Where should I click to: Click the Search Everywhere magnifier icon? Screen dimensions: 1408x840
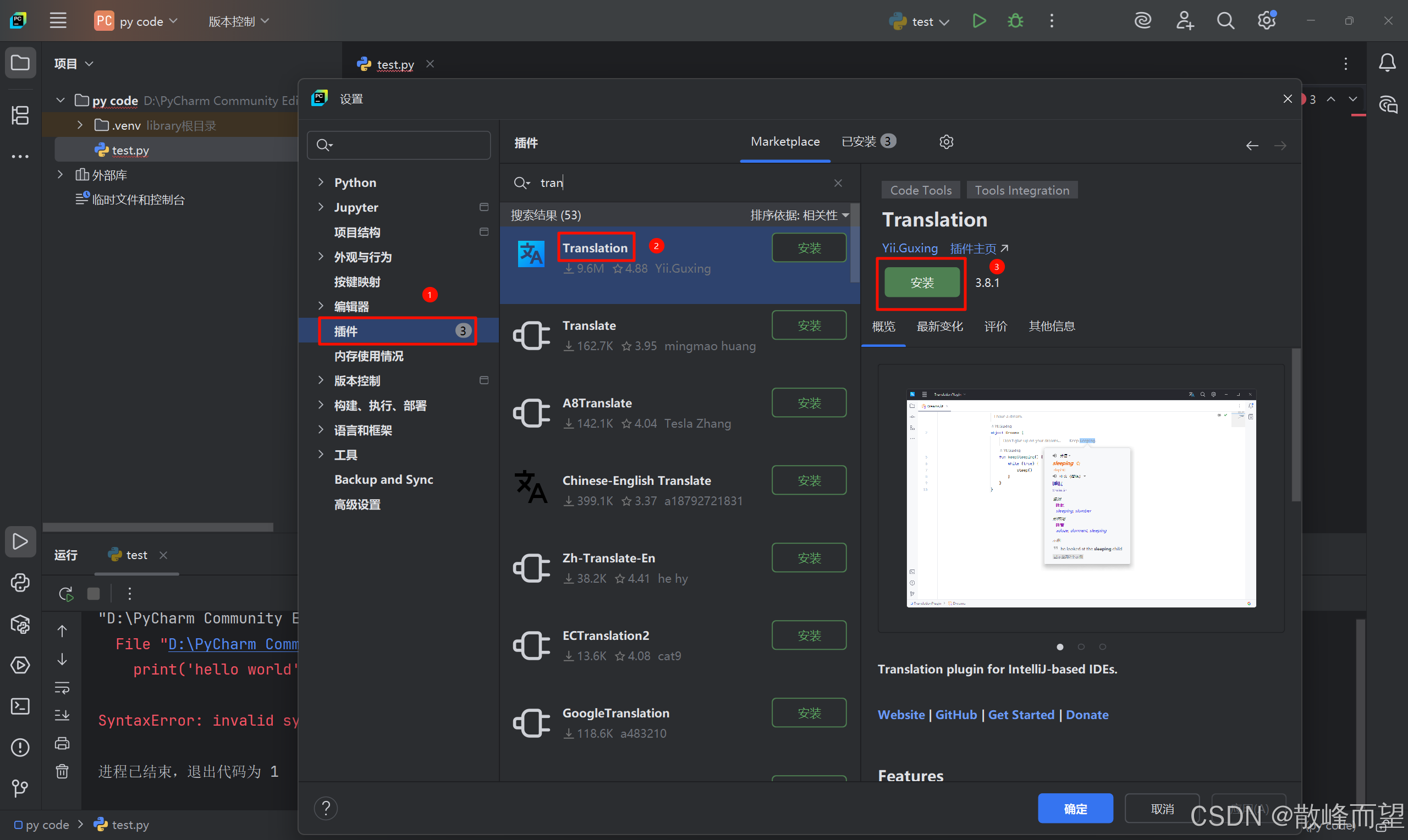pos(1225,21)
